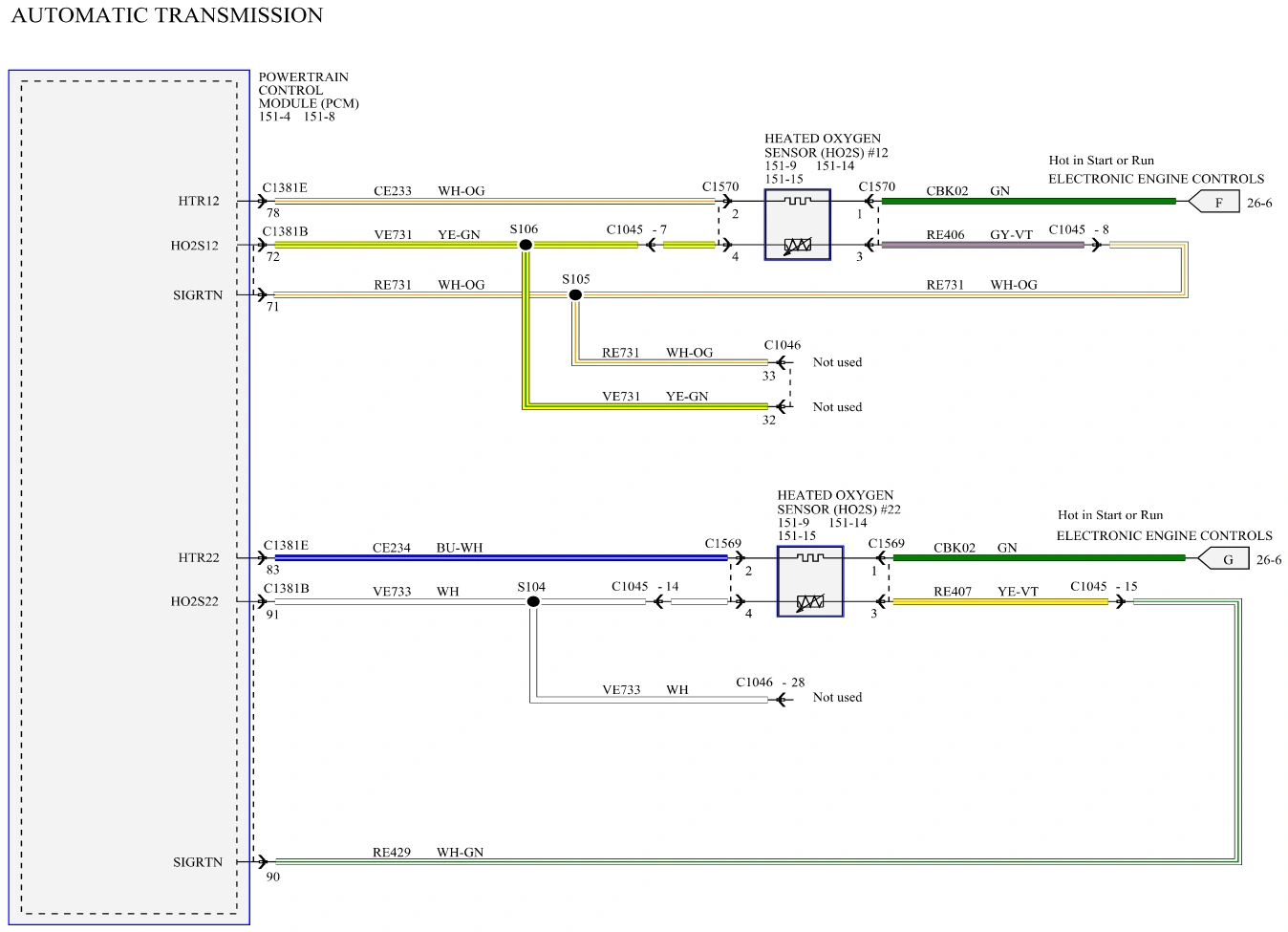Click the HO2S #22 sensor symbol box
1288x932 pixels.
[810, 581]
